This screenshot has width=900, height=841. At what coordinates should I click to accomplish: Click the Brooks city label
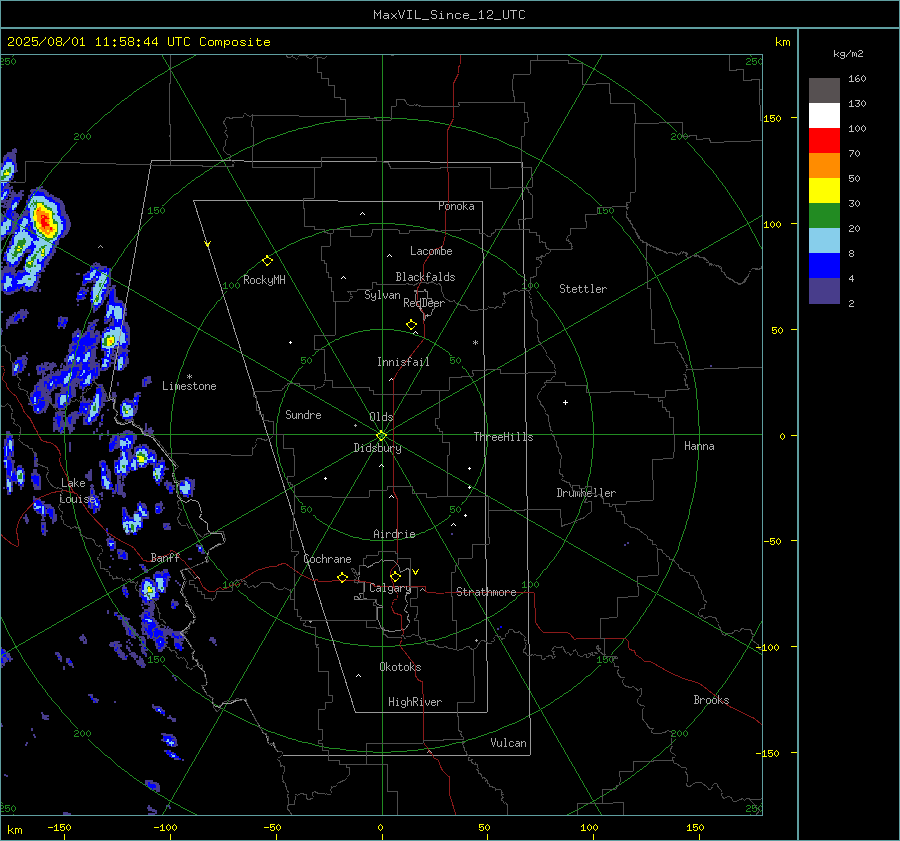click(711, 700)
